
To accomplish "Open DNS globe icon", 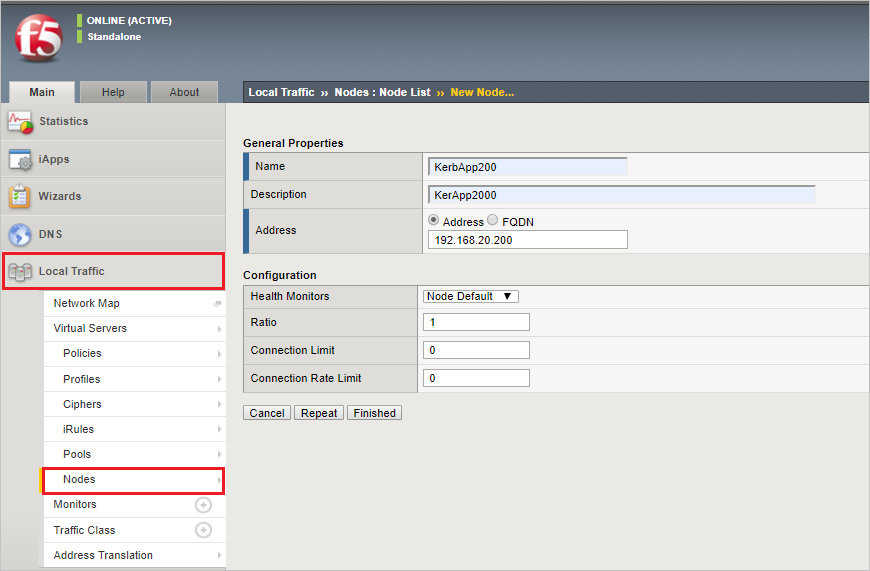I will (20, 234).
